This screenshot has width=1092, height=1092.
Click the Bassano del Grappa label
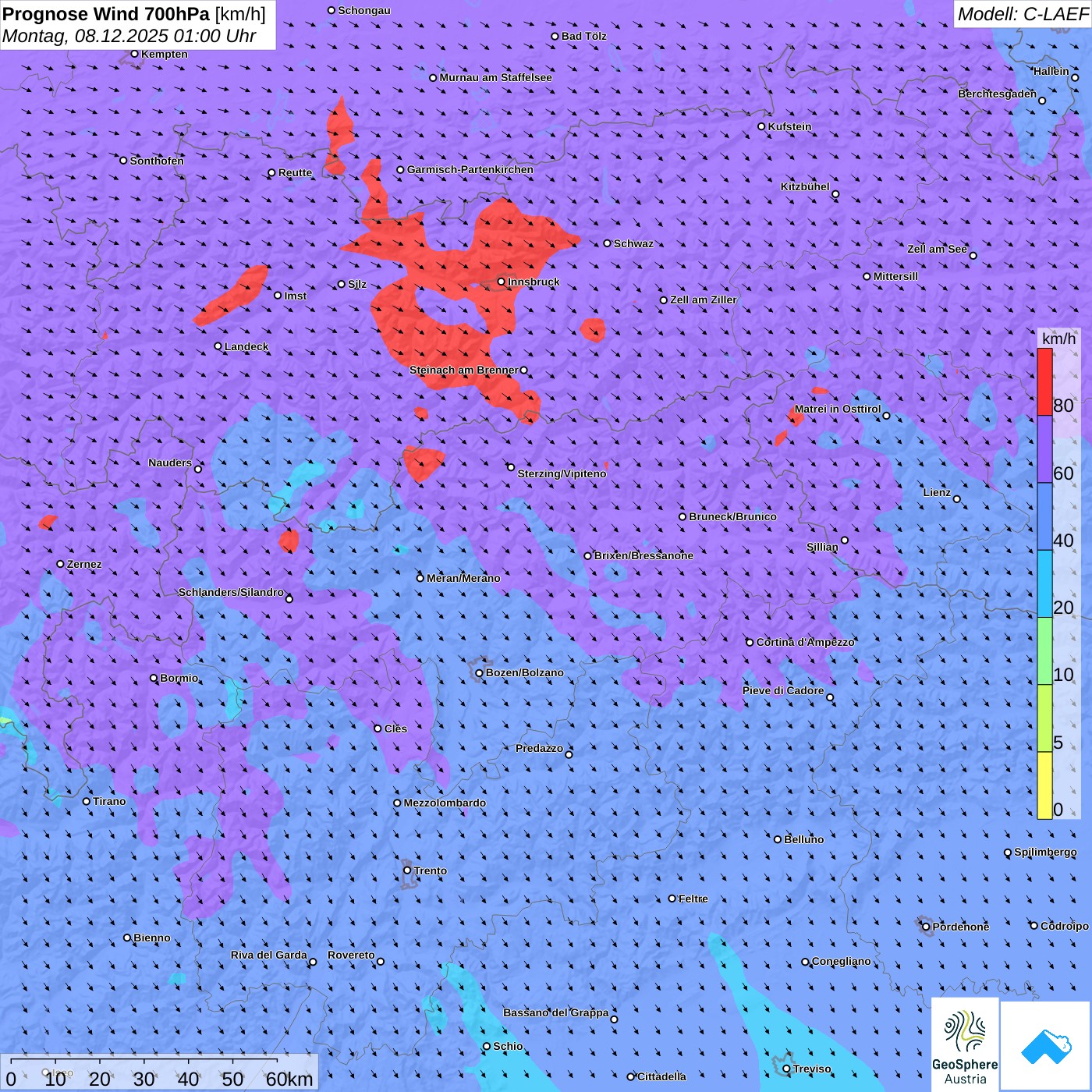coord(555,1012)
